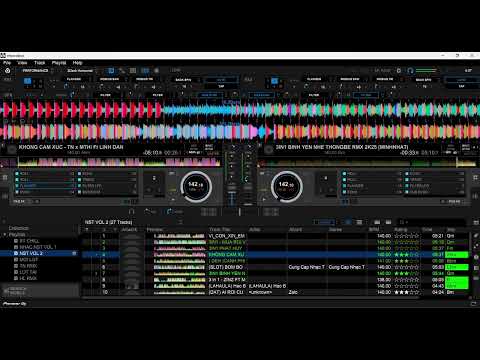Click the left edge pad mode icon of left deck
Viewport: 480px width, 360px height.
pos(5,178)
